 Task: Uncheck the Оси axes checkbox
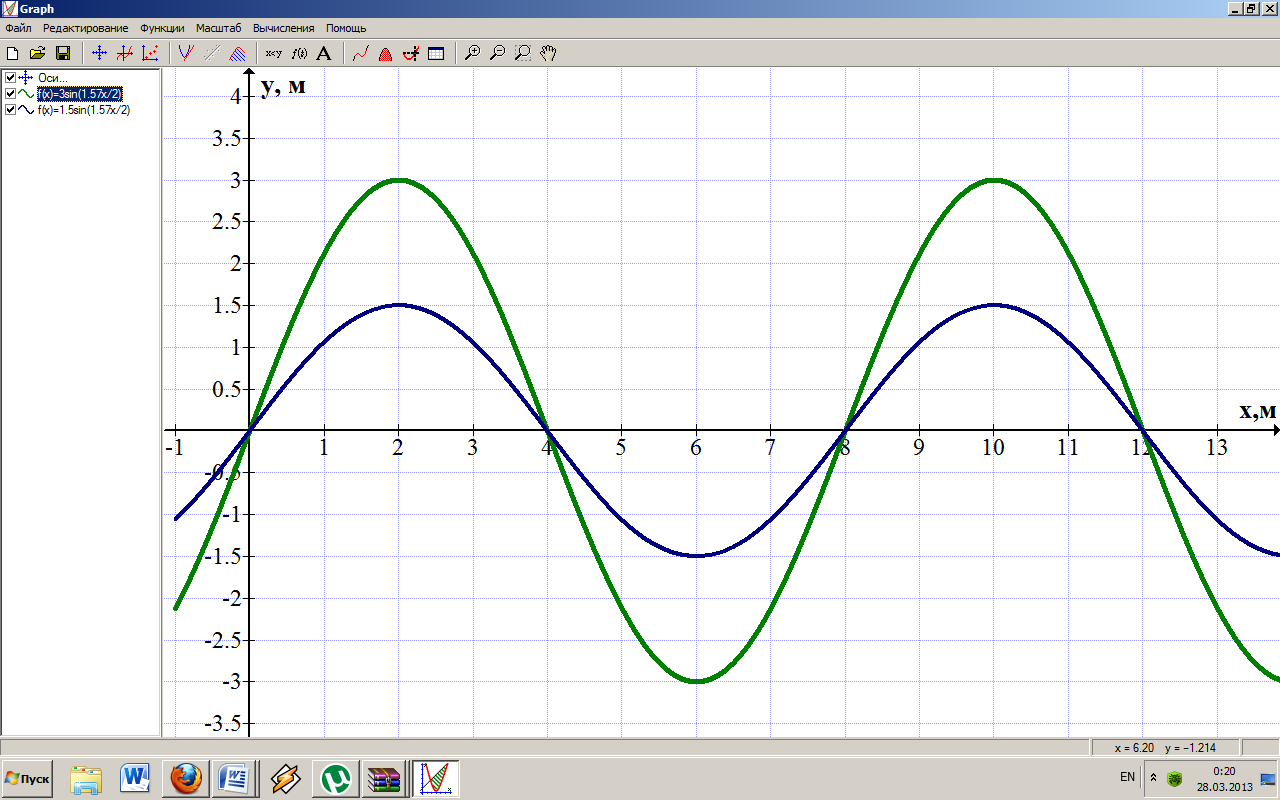[x=11, y=78]
